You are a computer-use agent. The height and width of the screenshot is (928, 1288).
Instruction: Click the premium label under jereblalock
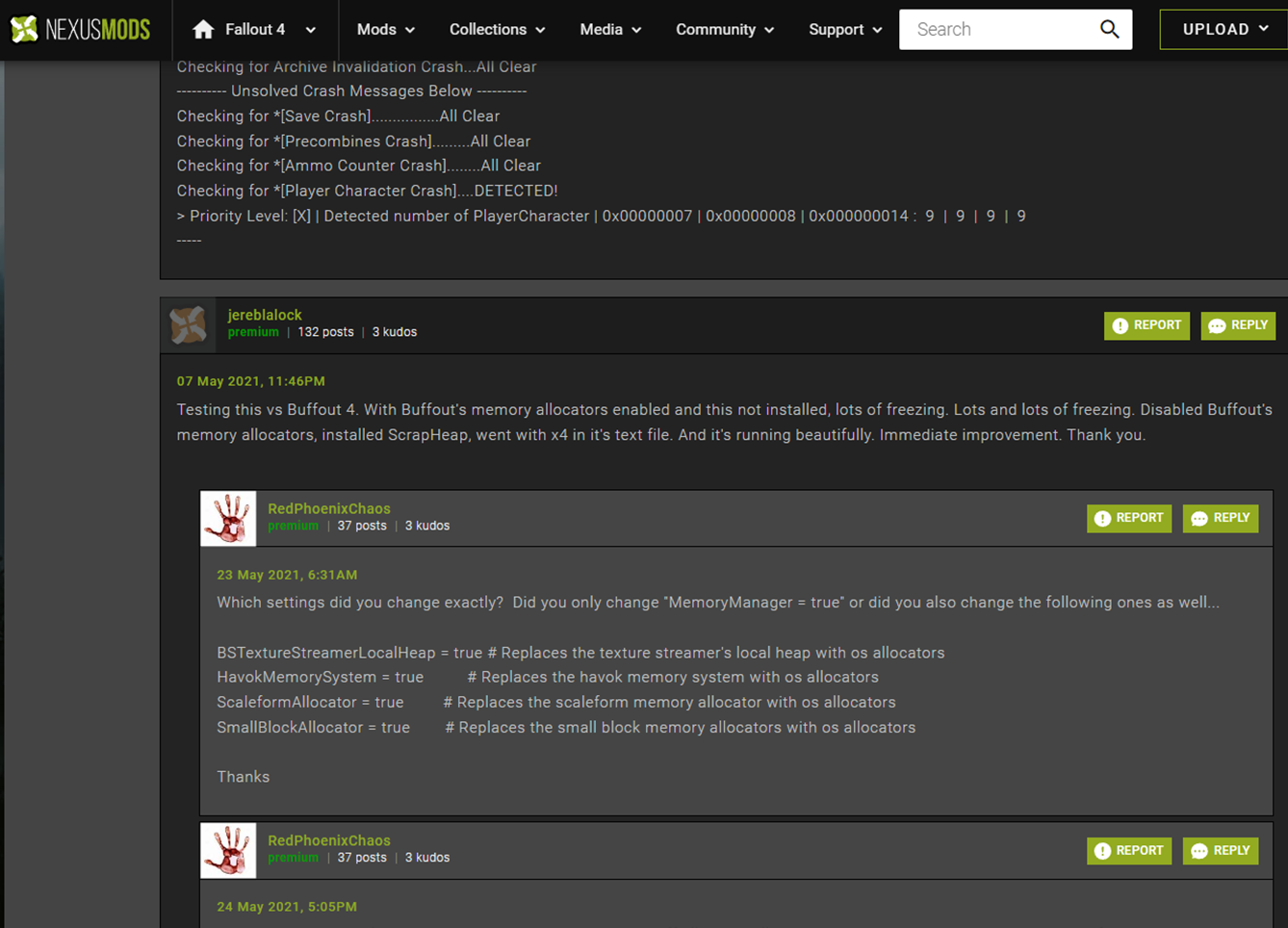click(x=253, y=332)
